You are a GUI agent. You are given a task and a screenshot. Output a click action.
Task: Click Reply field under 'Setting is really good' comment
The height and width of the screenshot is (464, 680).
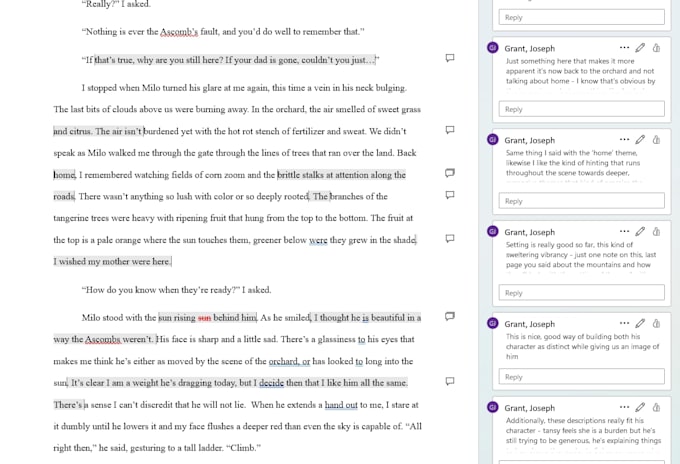click(582, 293)
